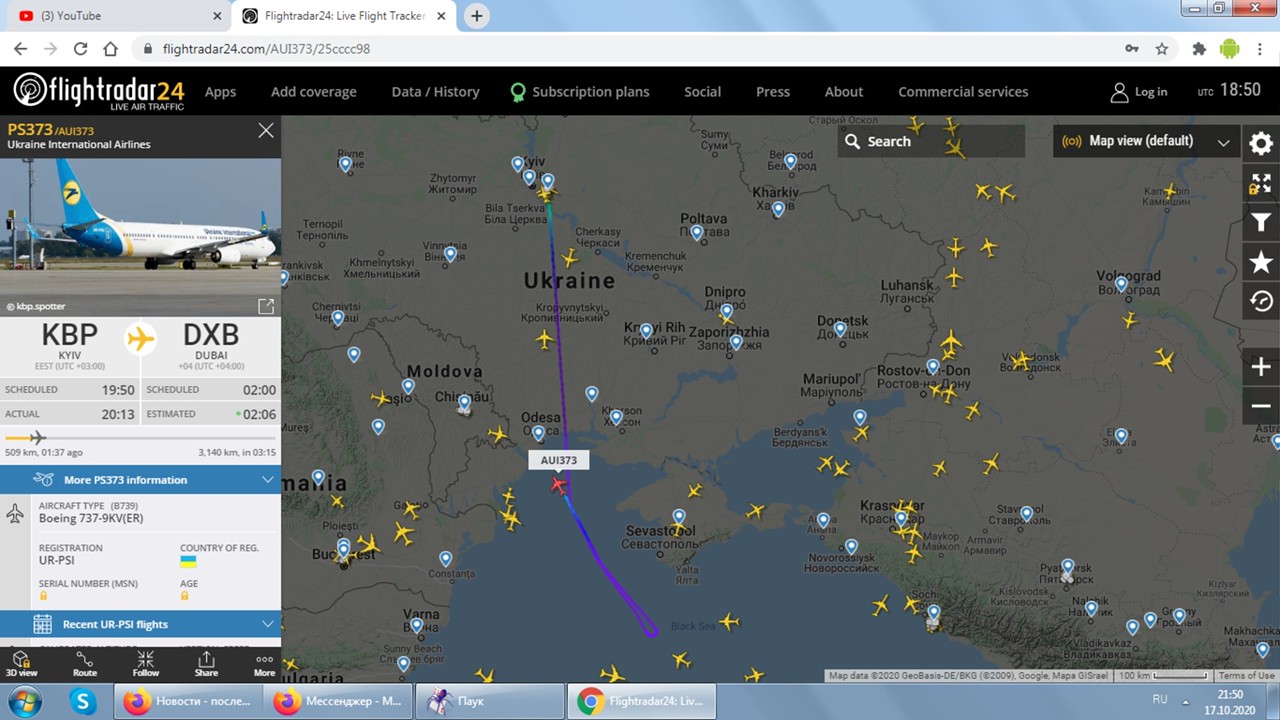
Task: Open the playback history clock icon
Action: [x=1261, y=301]
